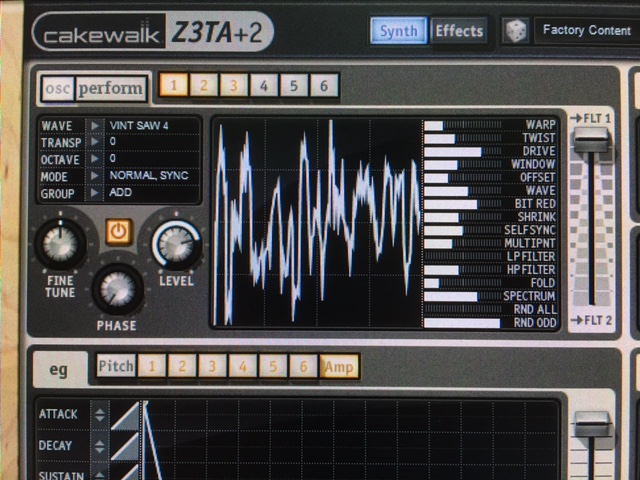The image size is (640, 480).
Task: Click the ATTACK curve shape icon
Action: [x=125, y=416]
